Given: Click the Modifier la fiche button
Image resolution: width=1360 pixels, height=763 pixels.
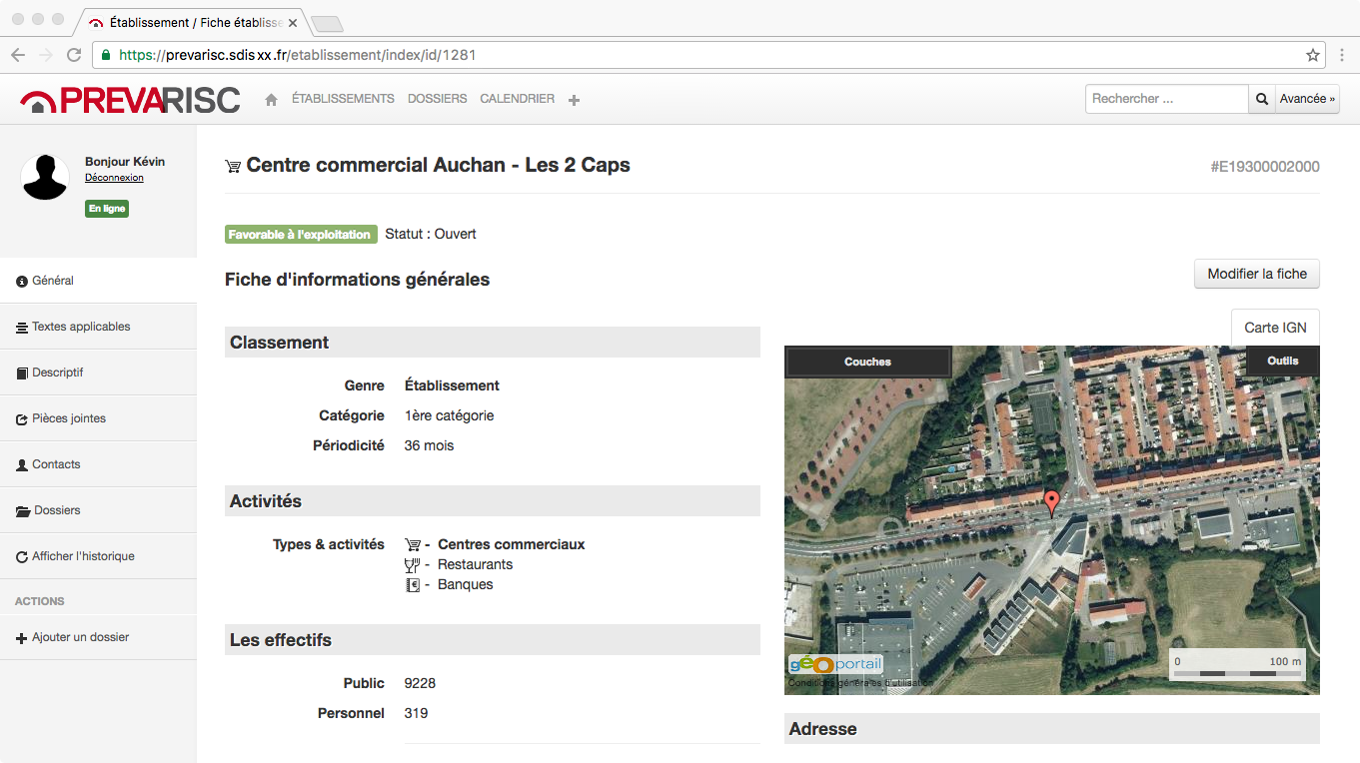Looking at the screenshot, I should [1257, 274].
